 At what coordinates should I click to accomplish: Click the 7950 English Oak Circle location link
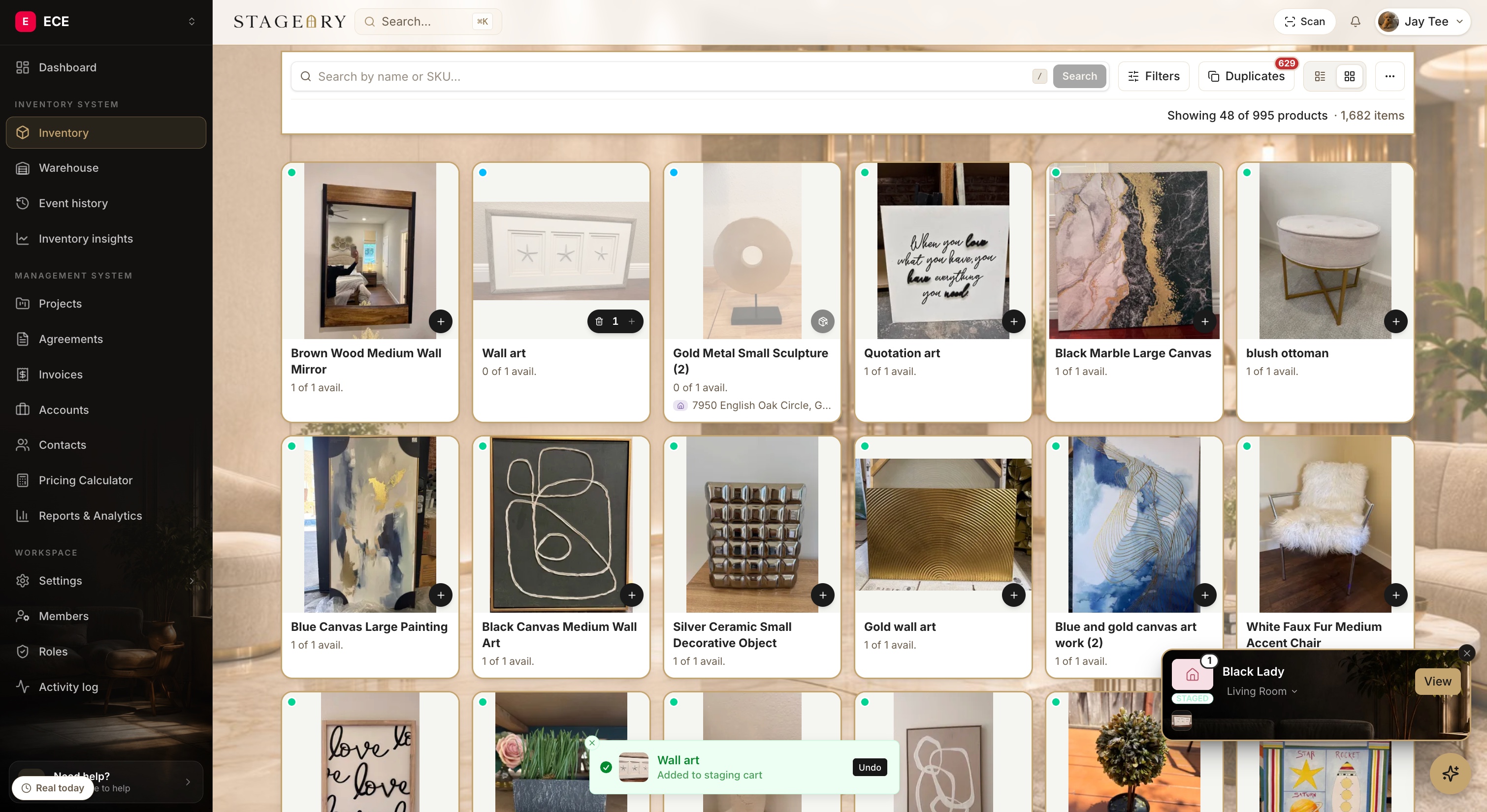coord(752,405)
